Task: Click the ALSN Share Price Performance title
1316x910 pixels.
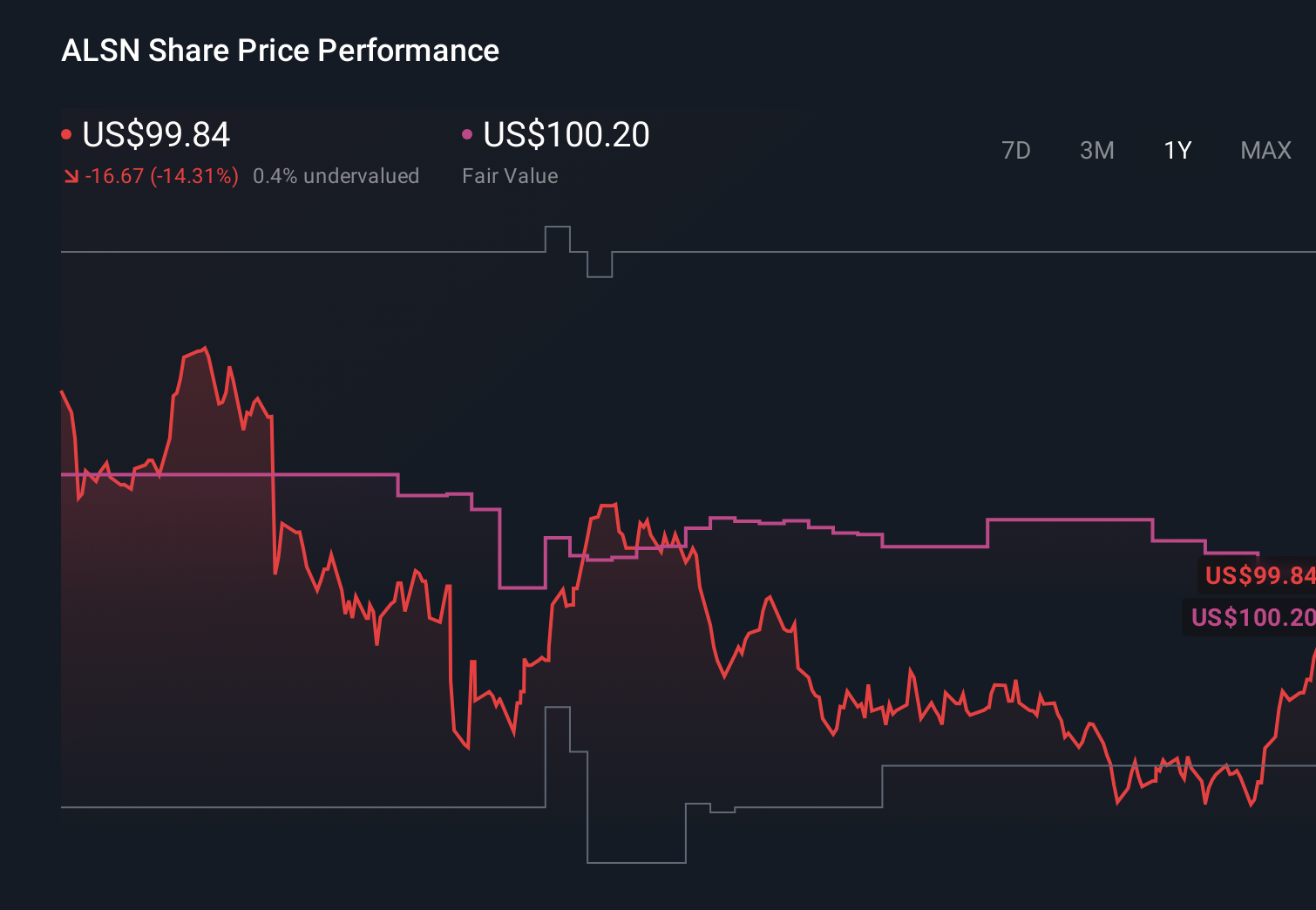Action: (x=280, y=50)
